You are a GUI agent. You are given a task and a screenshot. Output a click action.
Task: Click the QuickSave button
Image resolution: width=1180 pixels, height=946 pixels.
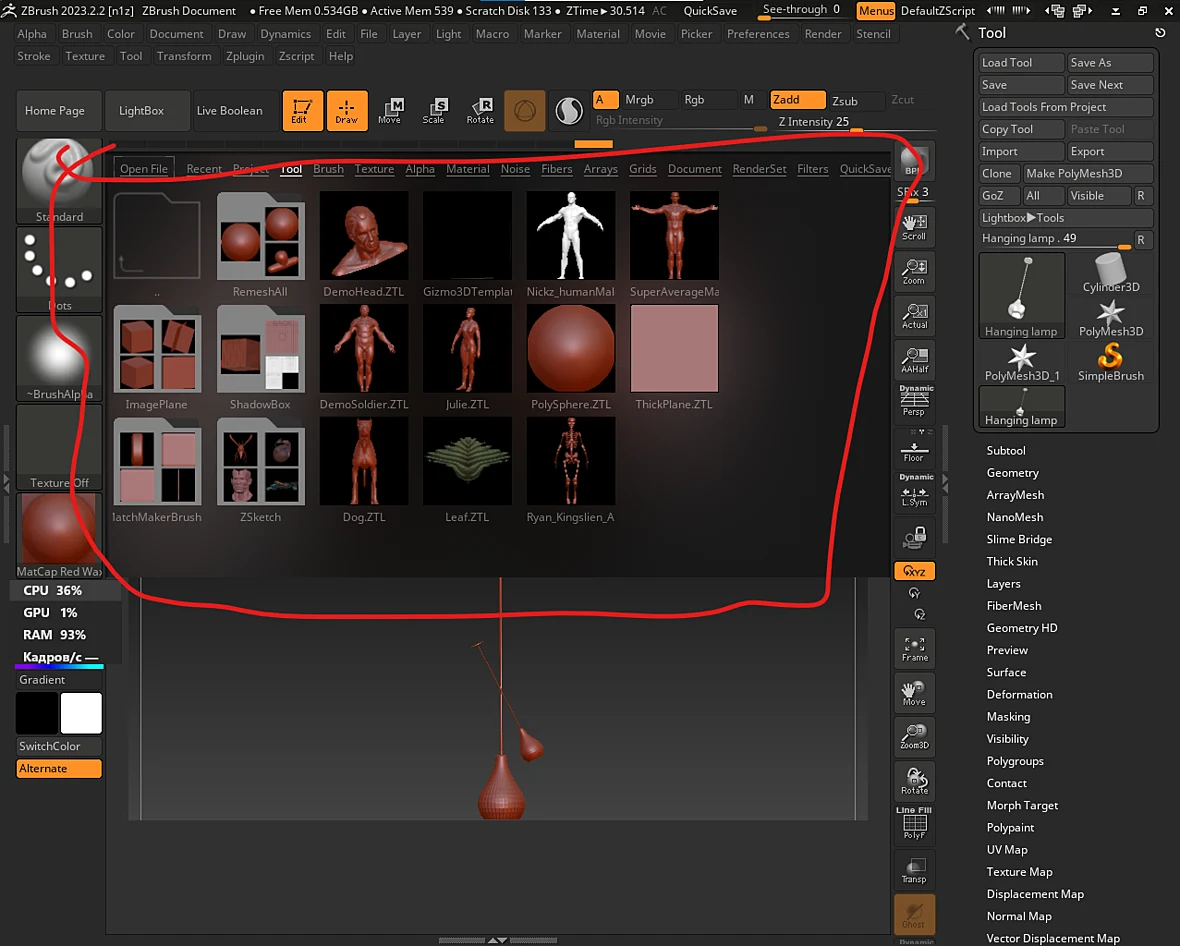pos(710,11)
